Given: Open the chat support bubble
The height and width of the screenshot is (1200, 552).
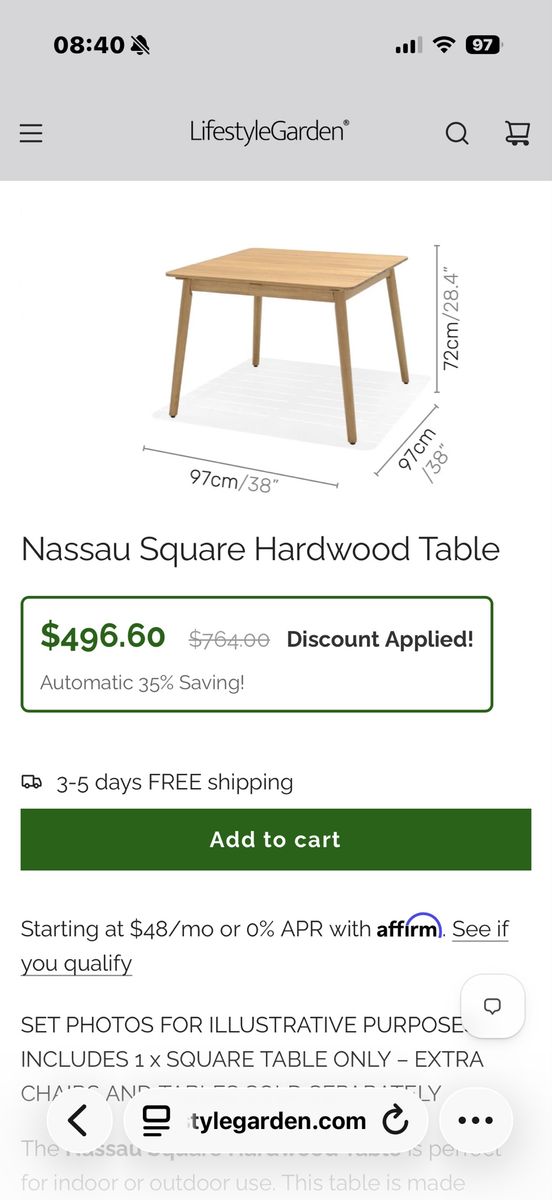Looking at the screenshot, I should [x=492, y=1006].
